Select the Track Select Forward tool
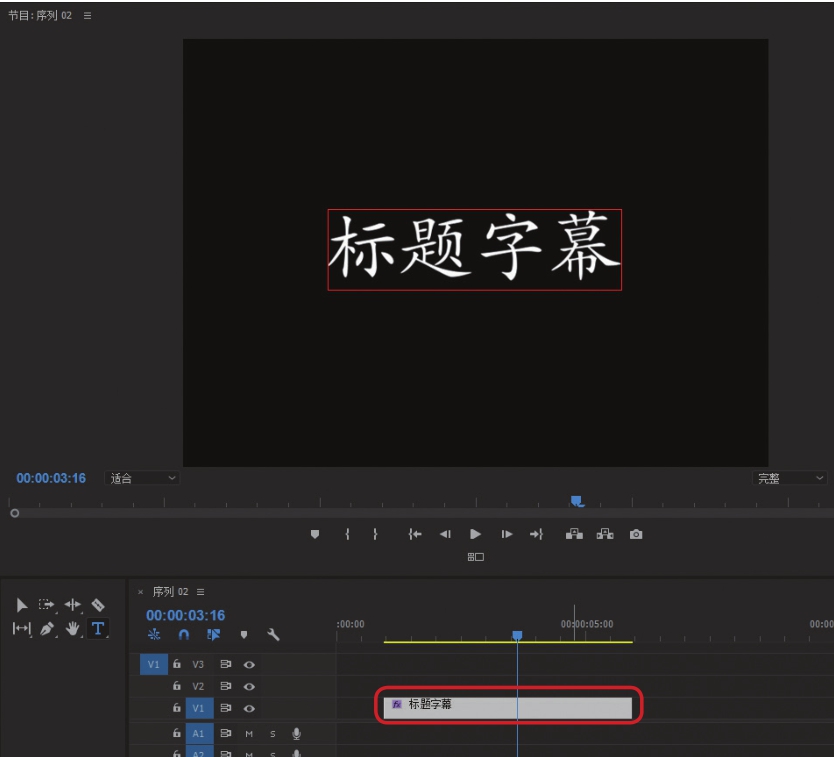The width and height of the screenshot is (834, 757). tap(47, 605)
